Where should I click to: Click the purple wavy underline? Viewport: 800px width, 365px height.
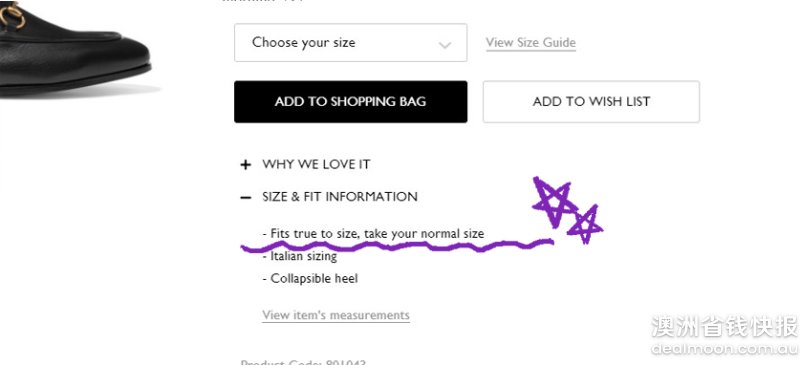coord(397,246)
